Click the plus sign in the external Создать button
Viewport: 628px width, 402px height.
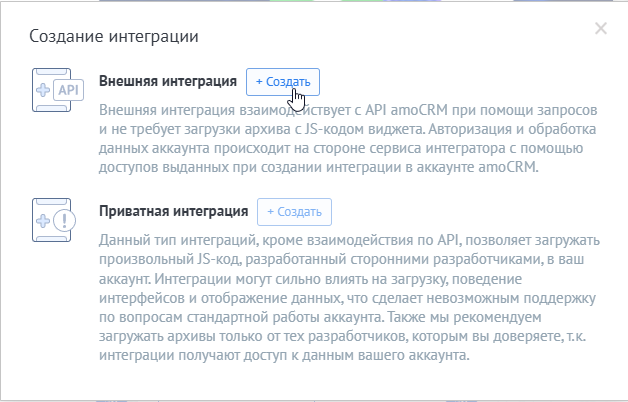pos(259,81)
